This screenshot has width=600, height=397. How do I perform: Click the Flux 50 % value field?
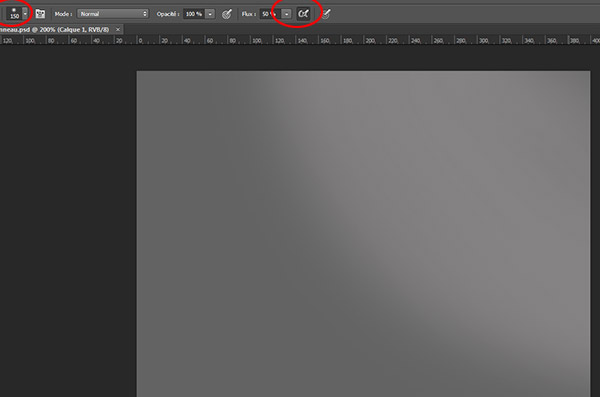coord(270,14)
